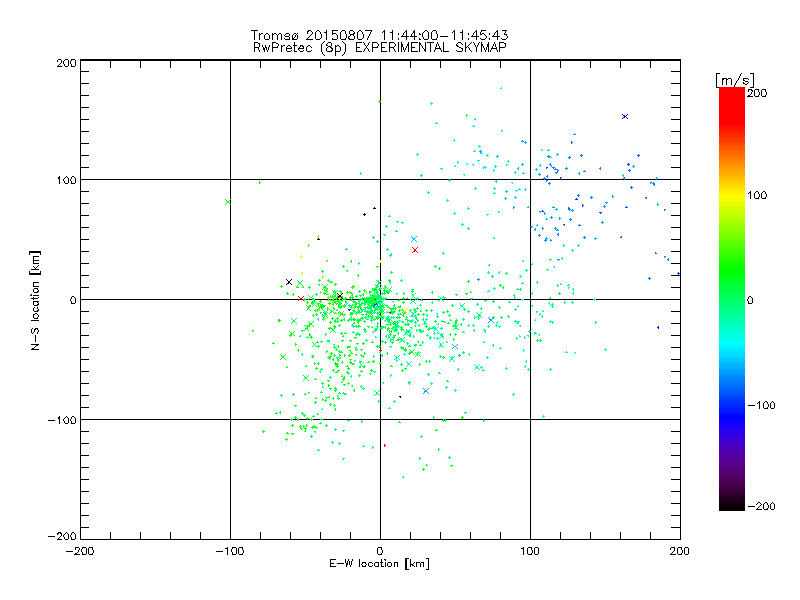The image size is (800, 600).
Task: Click the 200 tick label on the x-axis
Action: coord(679,550)
